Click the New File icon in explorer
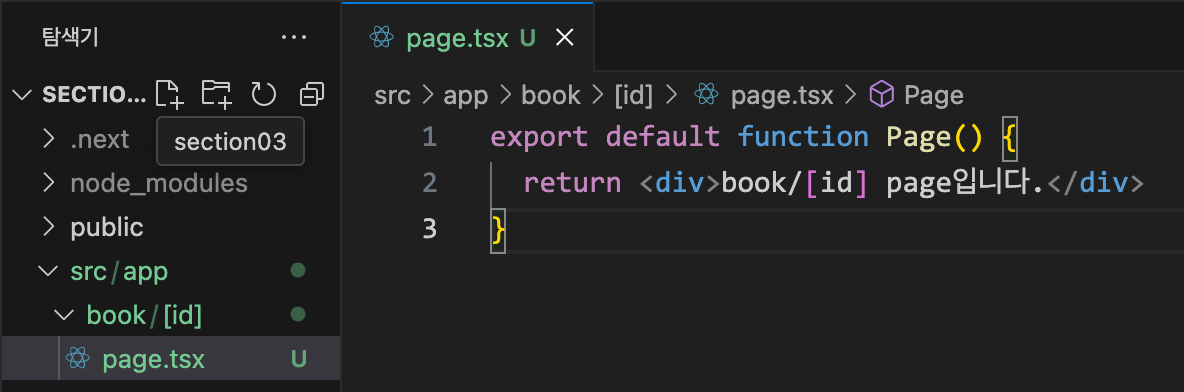This screenshot has height=392, width=1184. coord(170,94)
